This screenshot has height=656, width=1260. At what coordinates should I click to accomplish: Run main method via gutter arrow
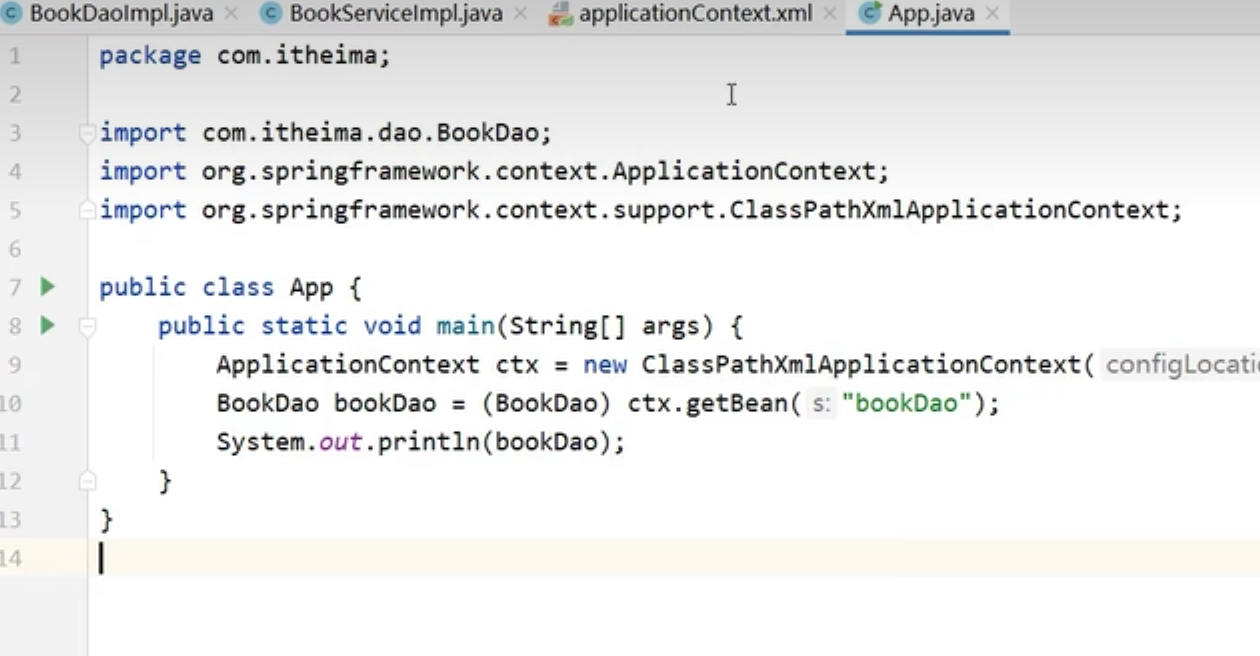coord(47,325)
